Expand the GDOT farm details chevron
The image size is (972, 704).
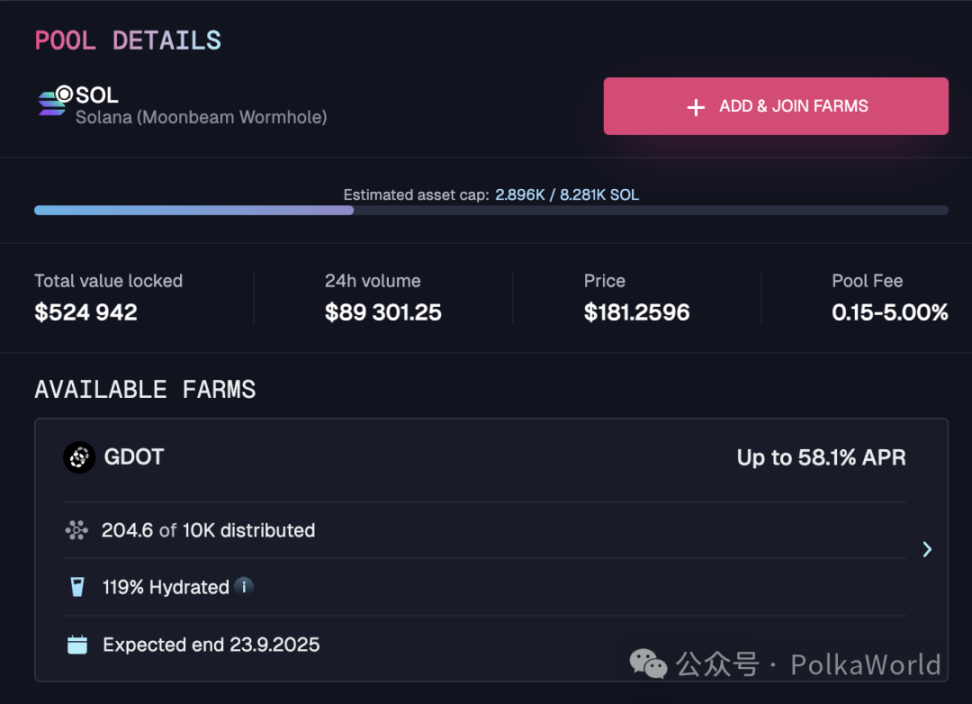click(926, 549)
